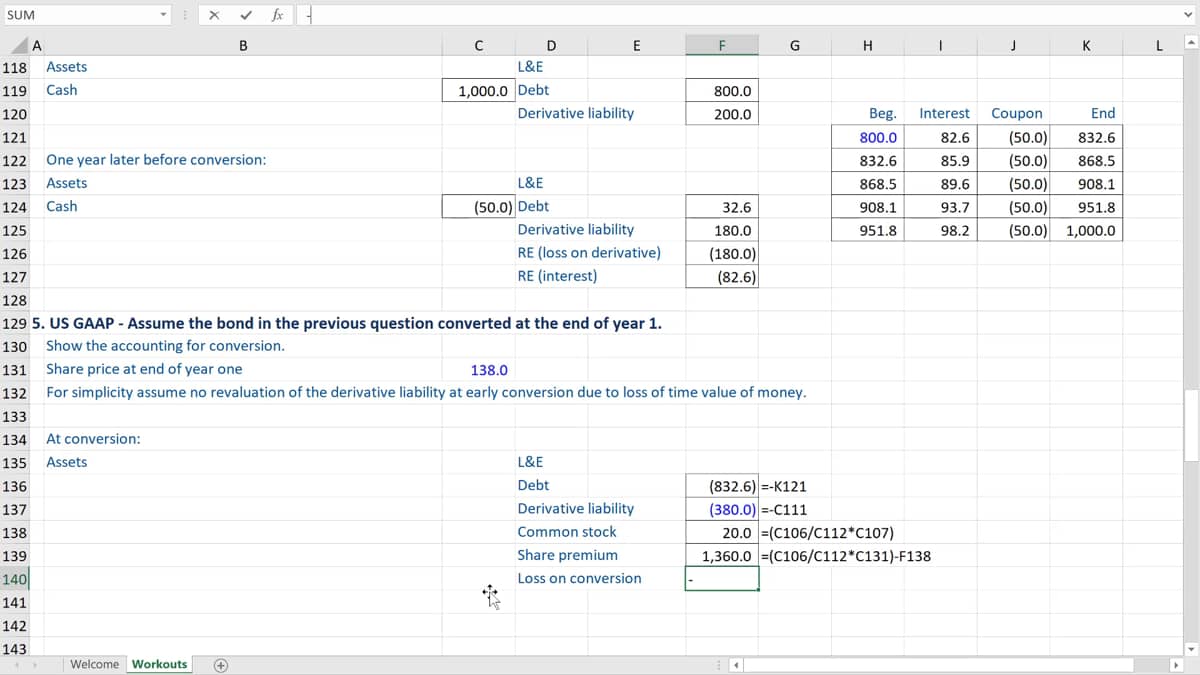Select the Share premium value 1,360.0
Viewport: 1200px width, 675px height.
coord(722,556)
